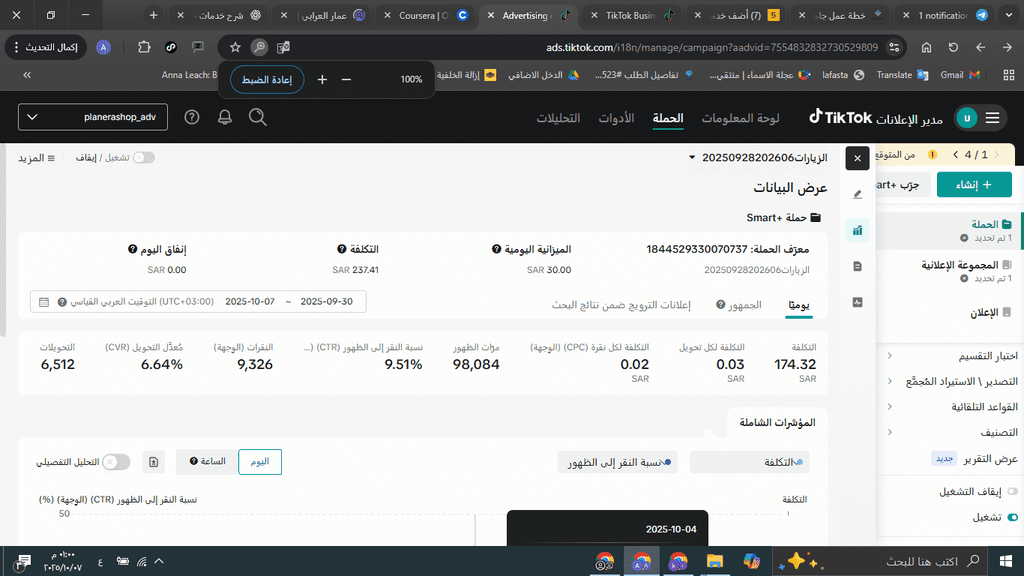Click the browser address bar URL
1024x576 pixels.
[712, 47]
